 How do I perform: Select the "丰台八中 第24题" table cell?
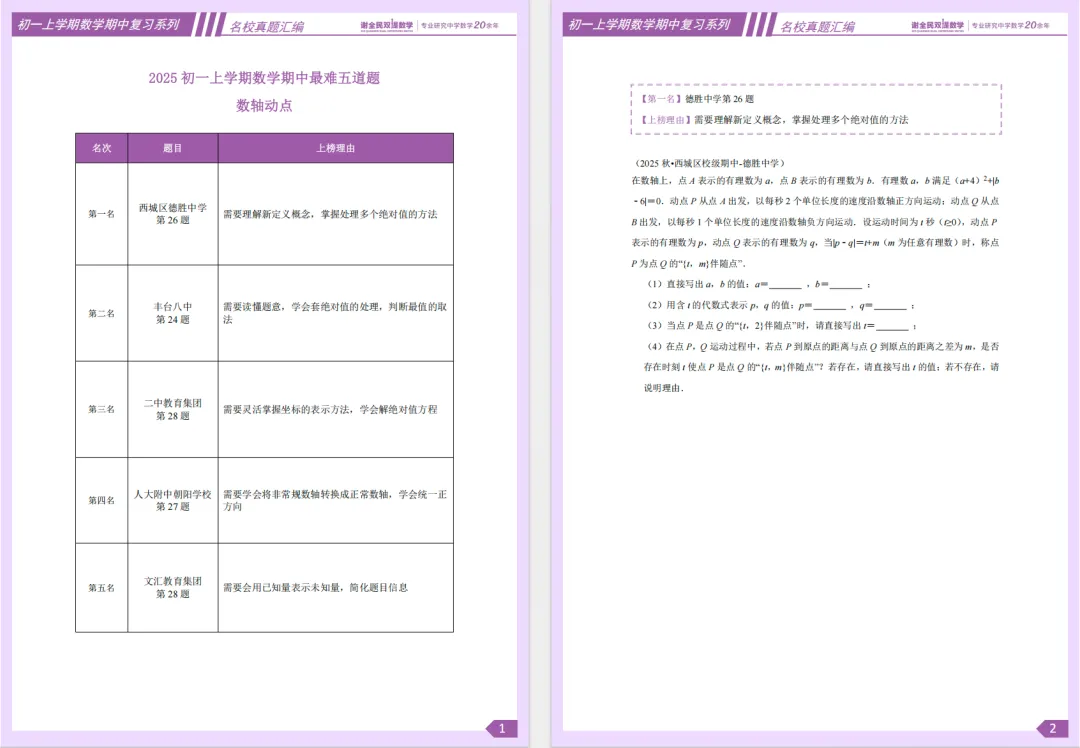point(173,313)
